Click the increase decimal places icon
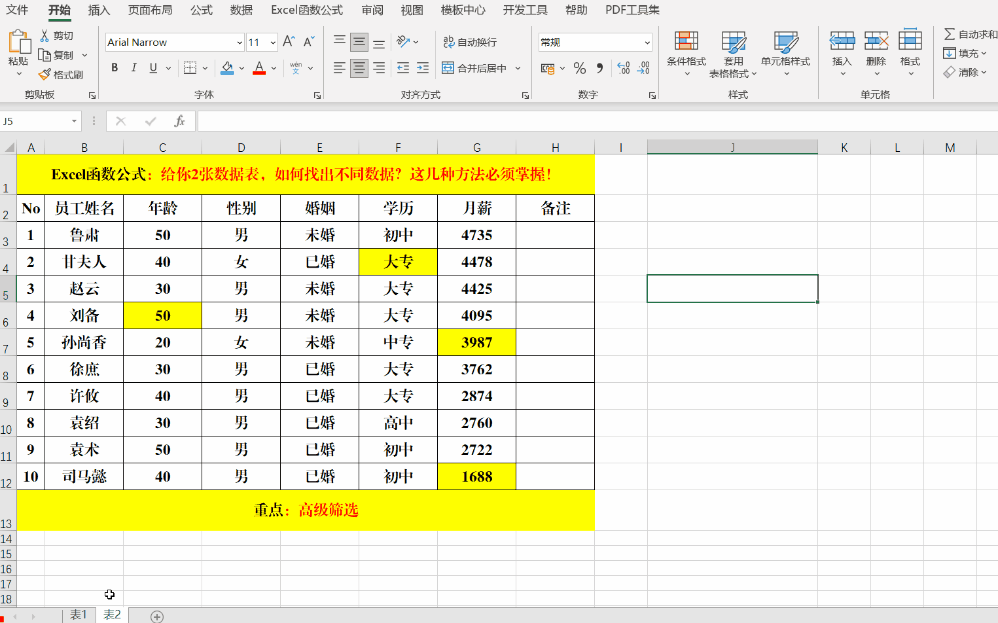 point(623,67)
